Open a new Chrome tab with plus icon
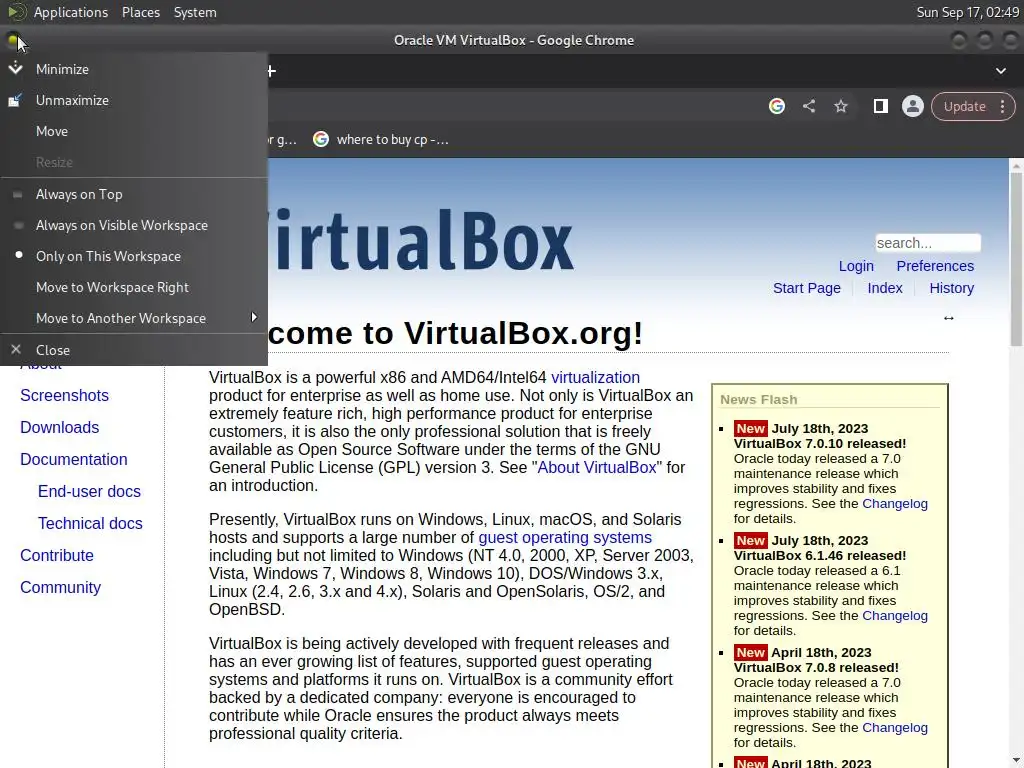Screen dimensions: 1024x768 click(271, 71)
